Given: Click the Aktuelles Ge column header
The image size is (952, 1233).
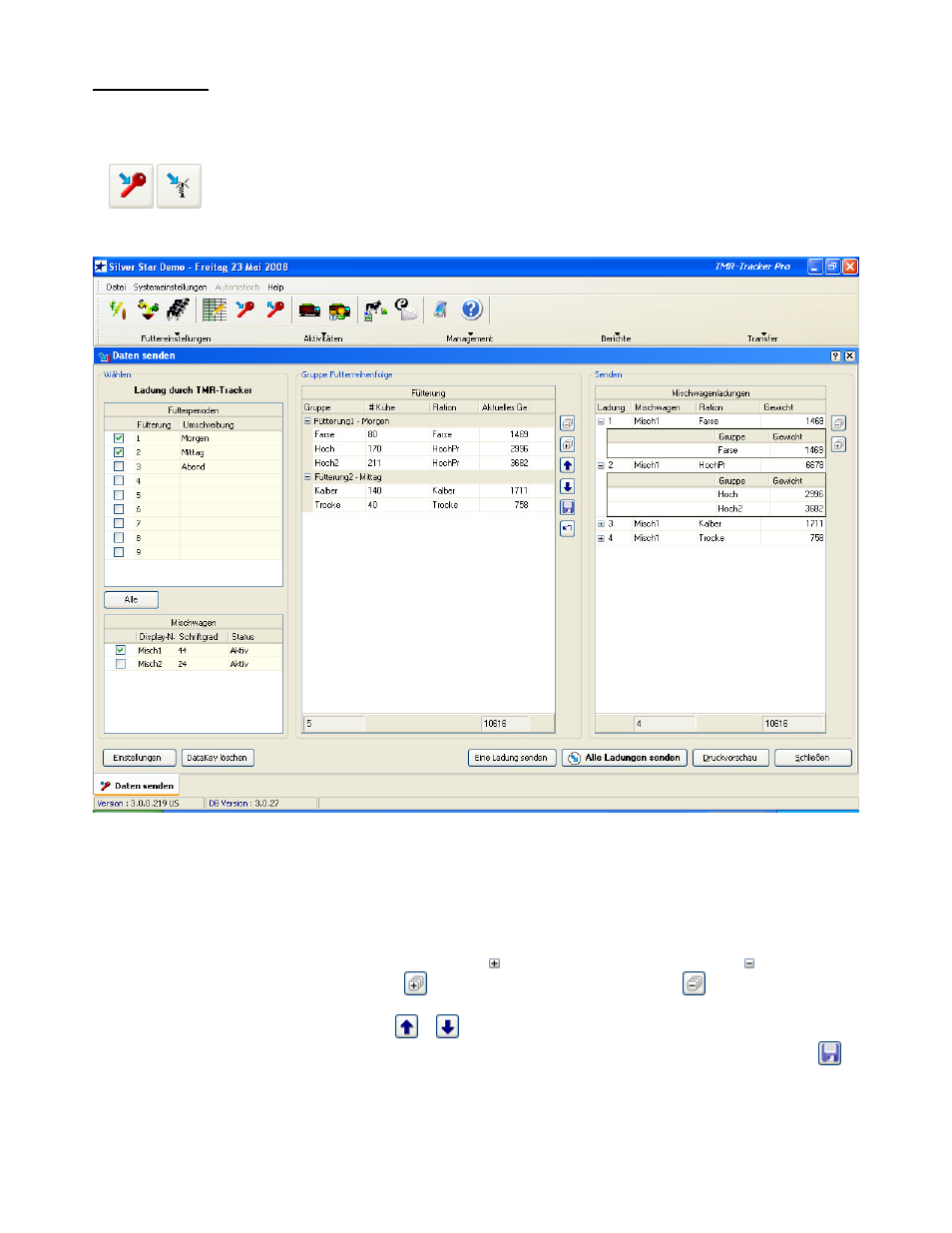Looking at the screenshot, I should click(x=505, y=407).
